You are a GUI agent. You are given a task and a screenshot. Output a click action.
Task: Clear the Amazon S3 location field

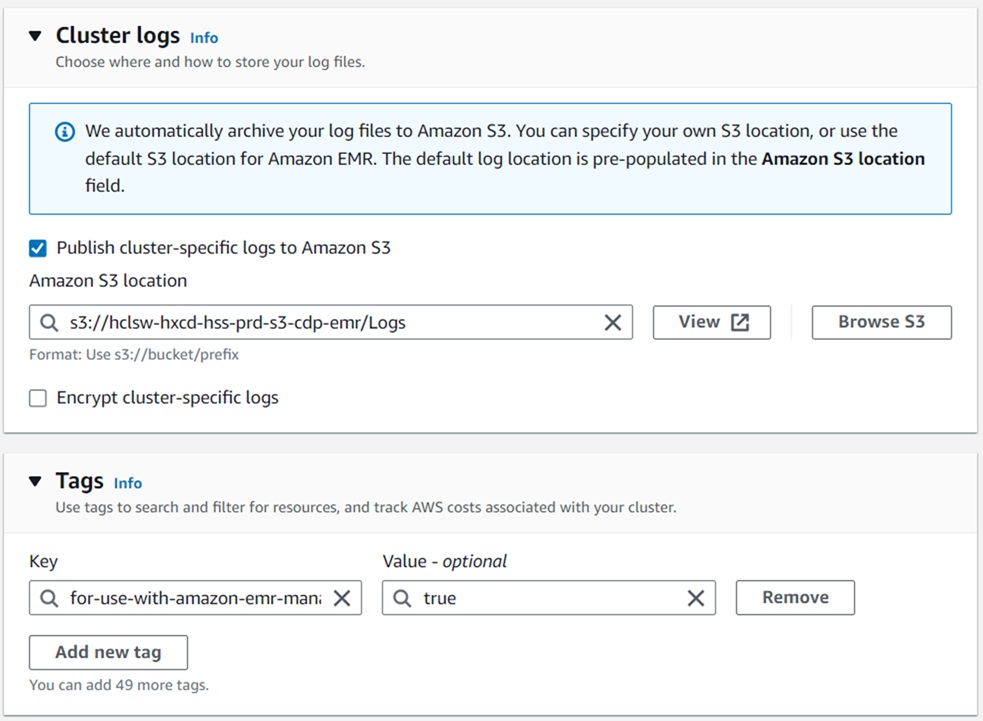(x=613, y=322)
